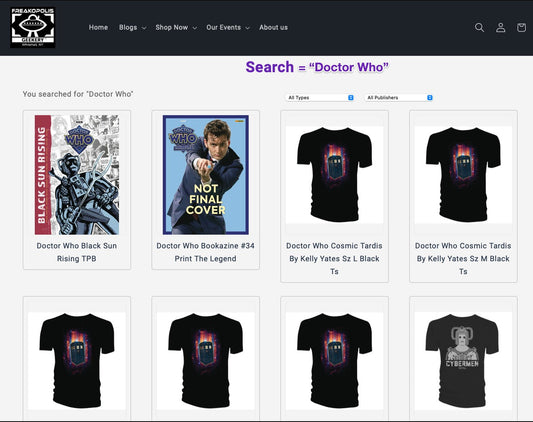
Task: Click the Freakopolis Geekery logo
Action: 33,28
